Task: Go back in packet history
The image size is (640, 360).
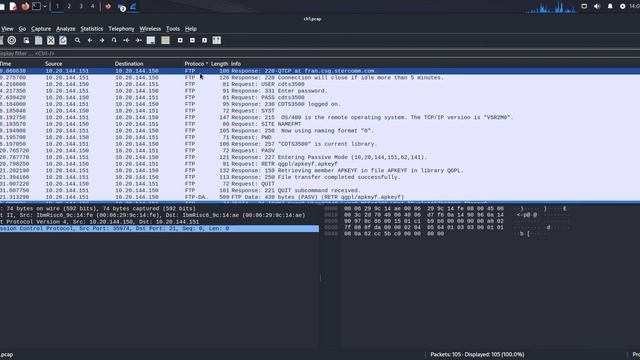Action: 90,40
